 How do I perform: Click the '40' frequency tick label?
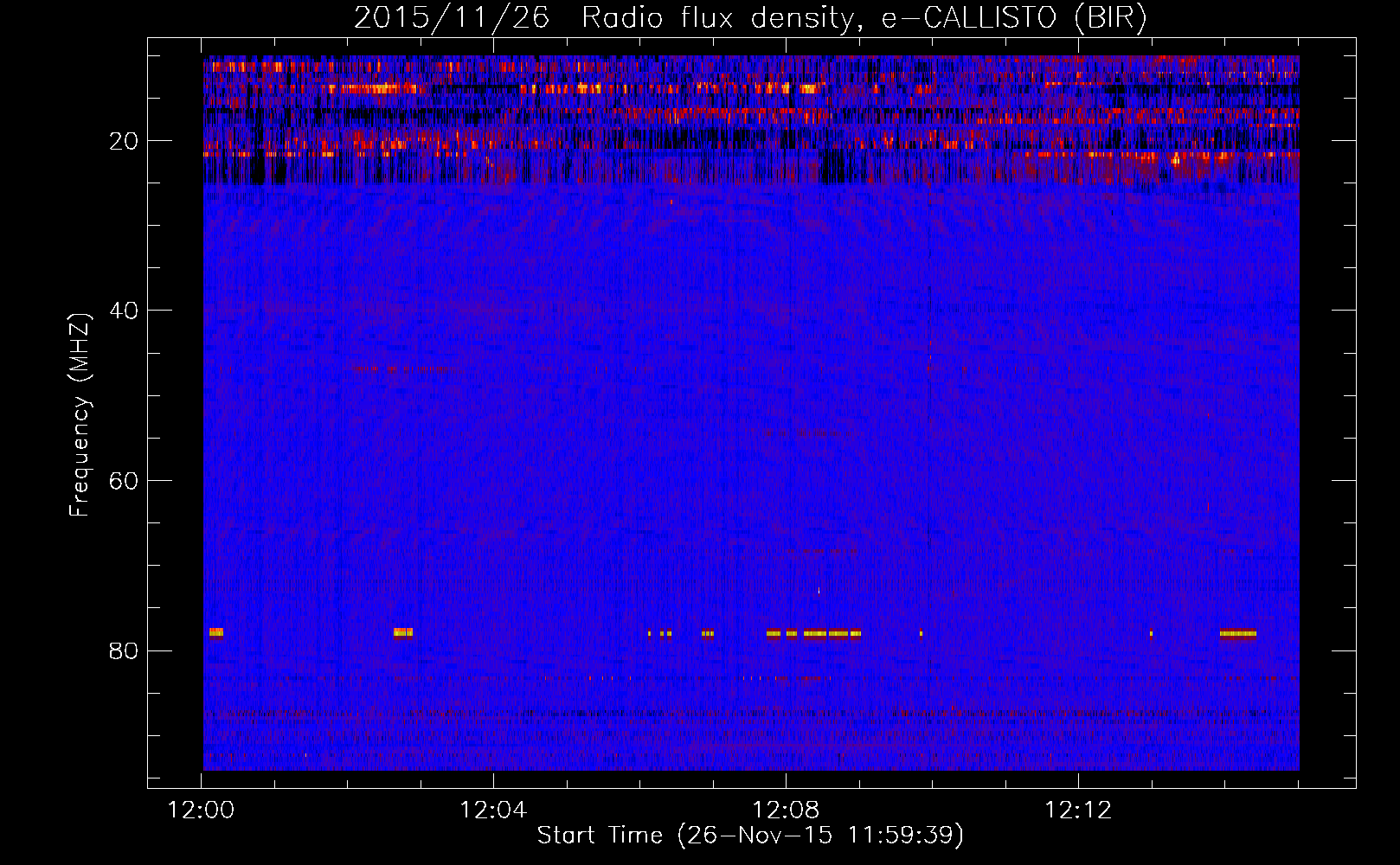point(124,311)
